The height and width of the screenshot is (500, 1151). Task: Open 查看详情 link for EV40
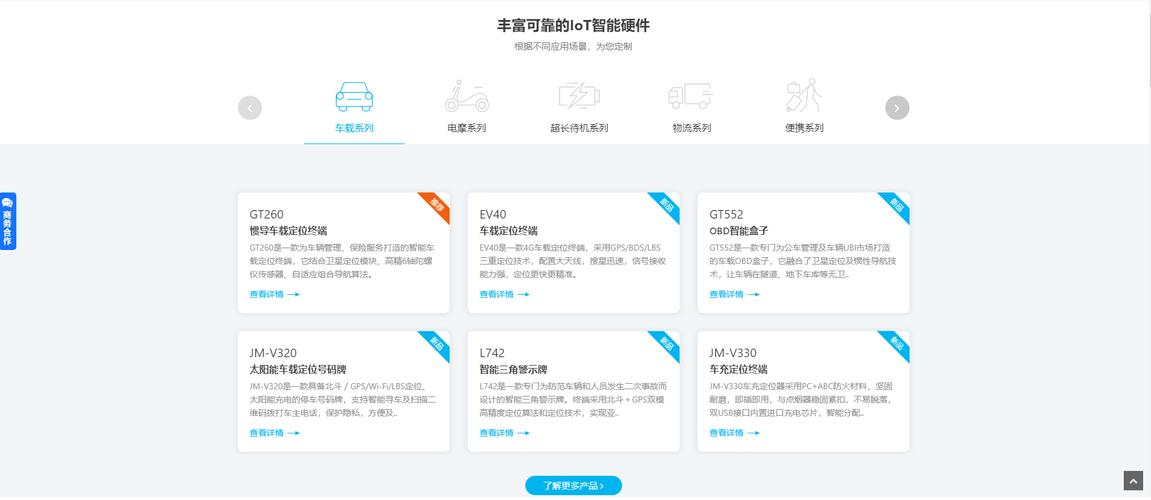[x=504, y=294]
